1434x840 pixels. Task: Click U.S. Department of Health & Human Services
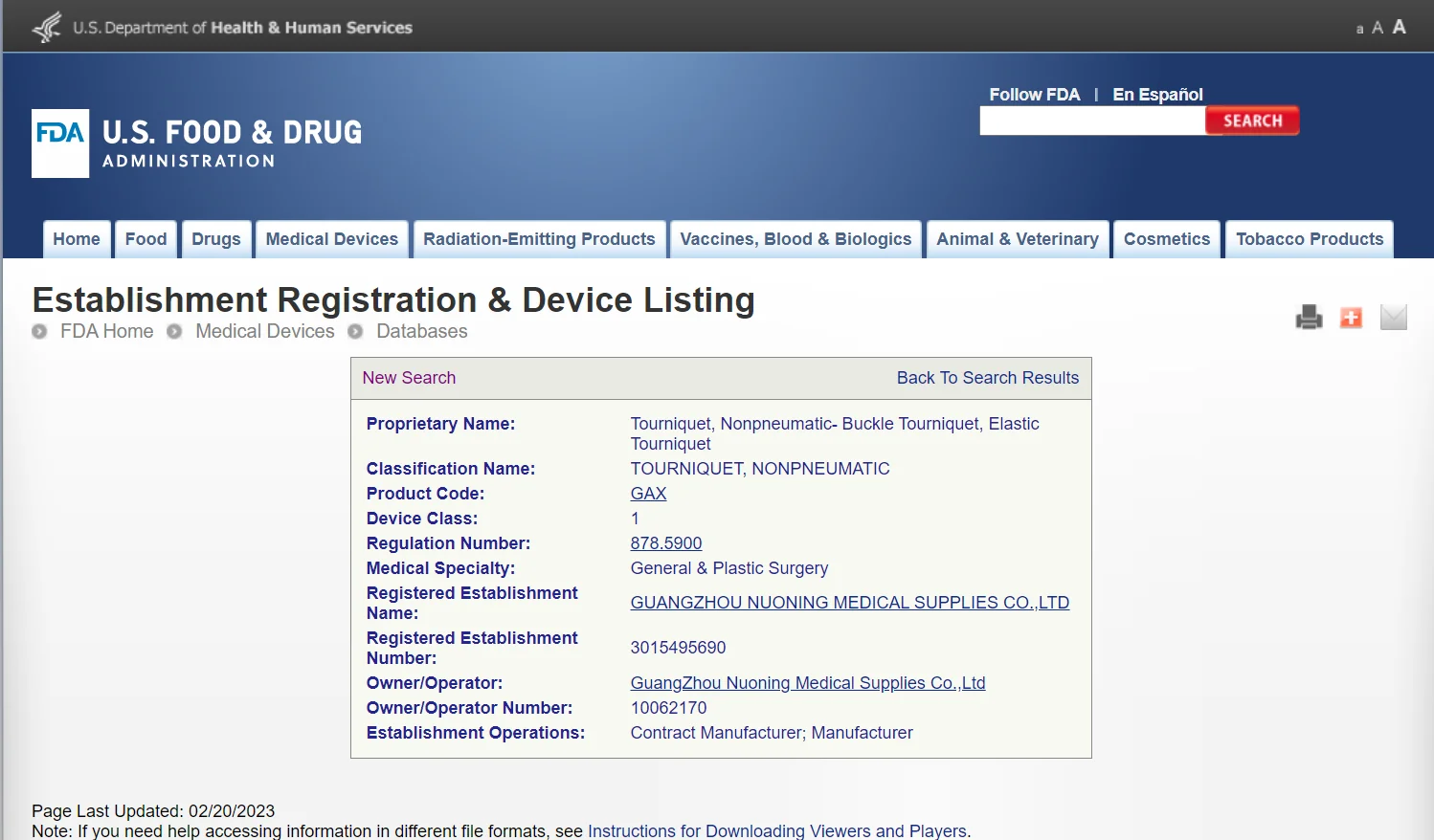243,28
